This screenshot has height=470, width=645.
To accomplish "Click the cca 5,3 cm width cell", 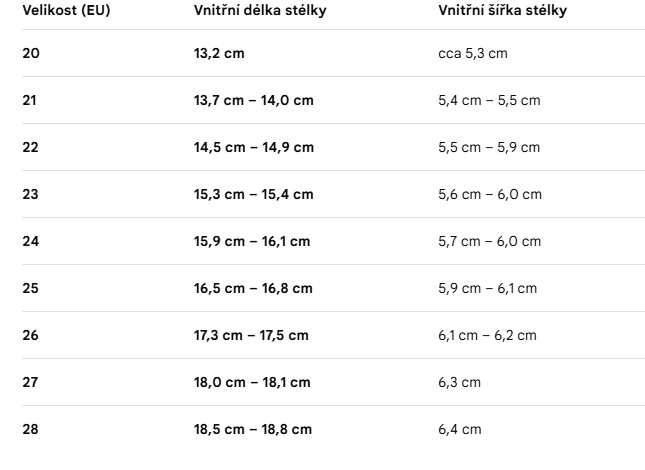I will (473, 53).
